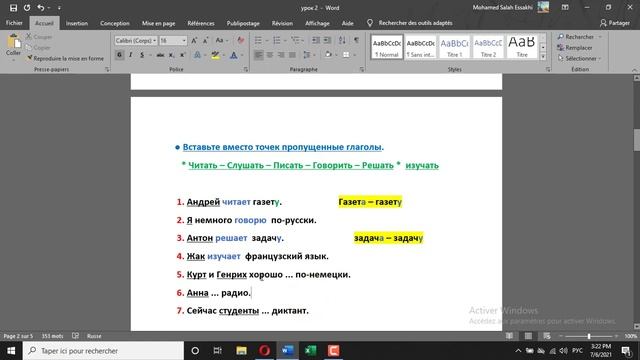This screenshot has height=360, width=640.
Task: Click the Undo arrow in quick access toolbar
Action: 40,8
